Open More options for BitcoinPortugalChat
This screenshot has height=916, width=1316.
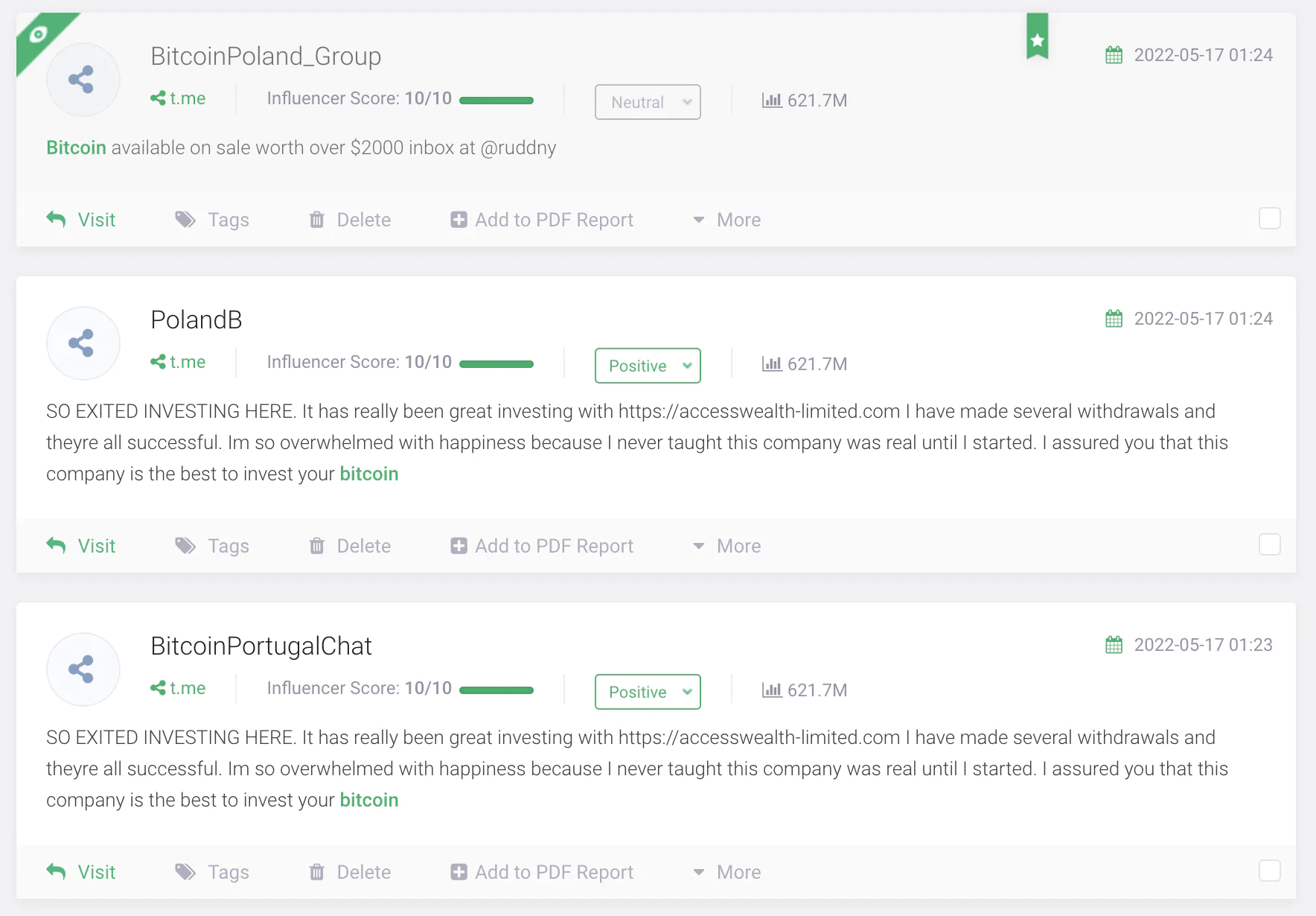click(x=725, y=872)
